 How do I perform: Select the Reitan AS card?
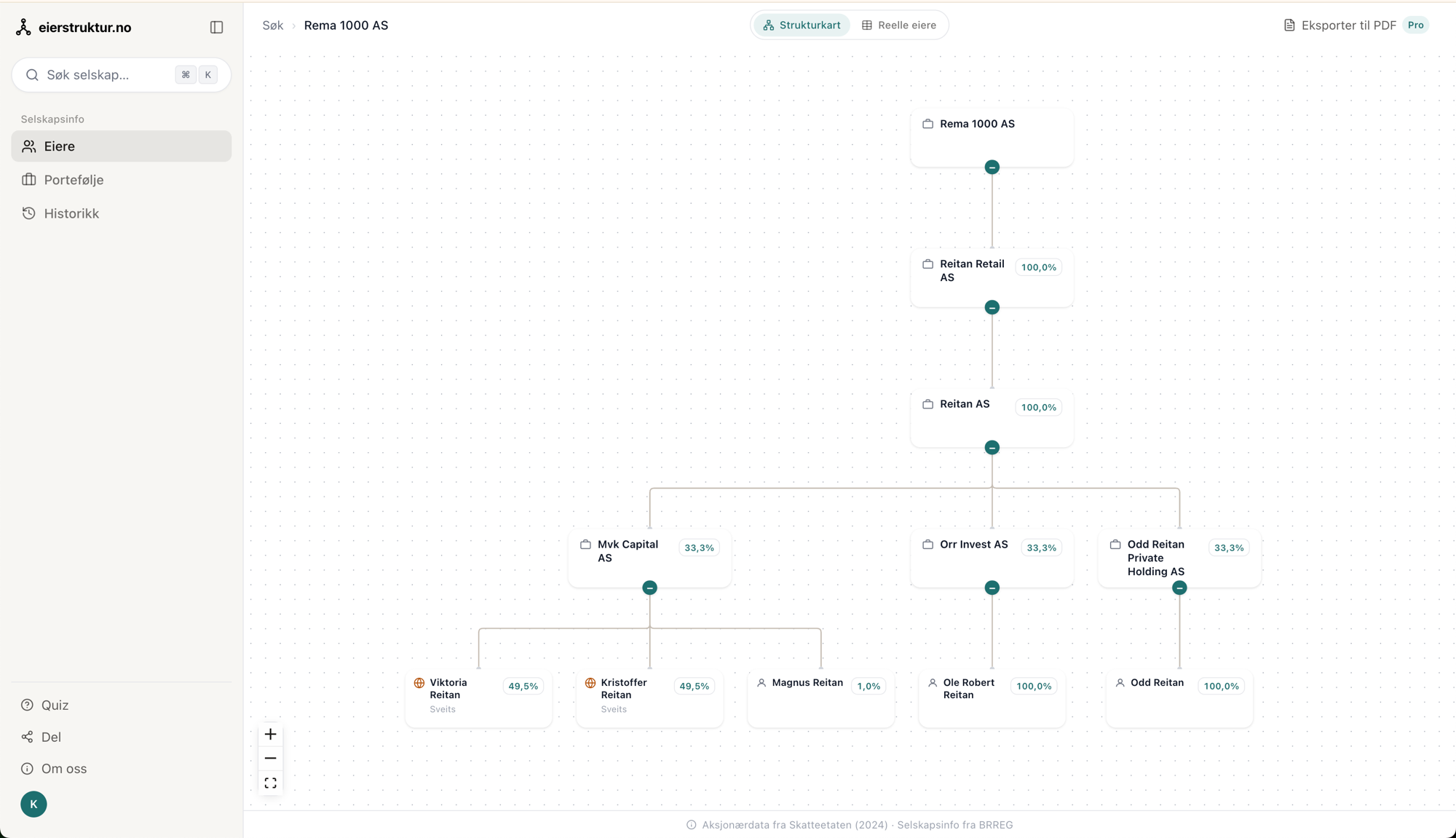(x=992, y=418)
